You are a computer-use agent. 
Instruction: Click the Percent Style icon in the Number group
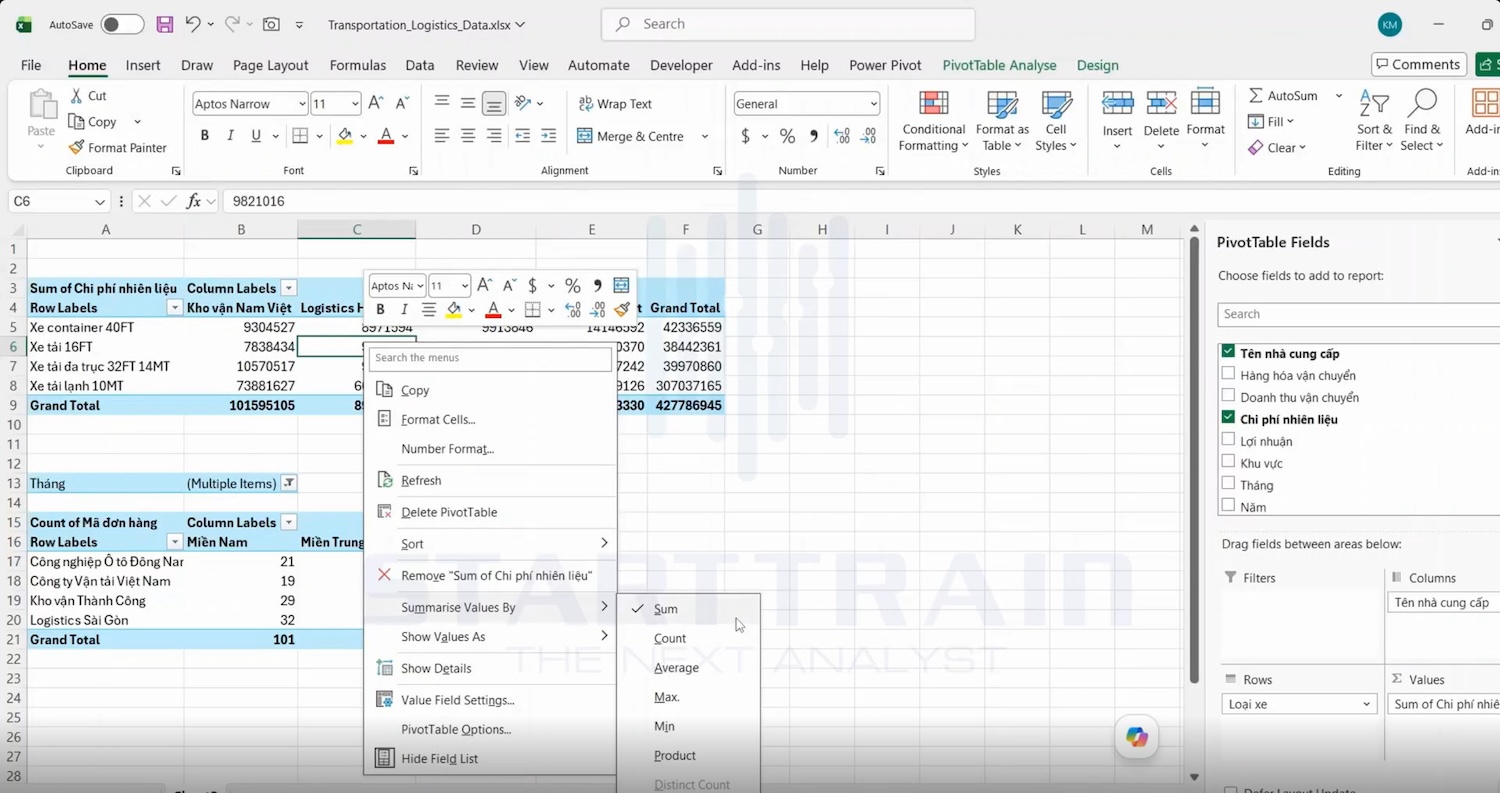(x=787, y=136)
